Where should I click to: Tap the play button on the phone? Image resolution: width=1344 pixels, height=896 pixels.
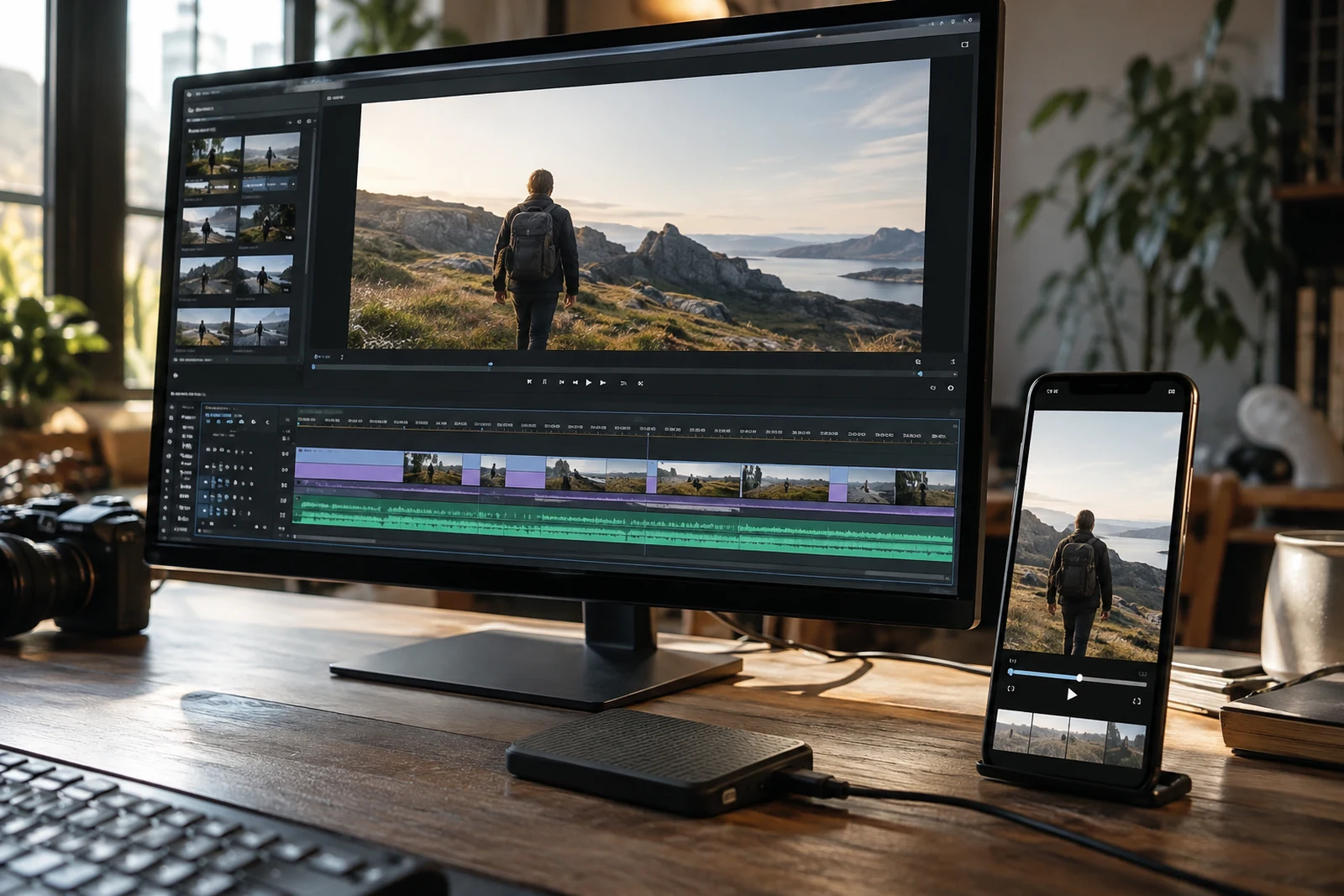point(1071,694)
